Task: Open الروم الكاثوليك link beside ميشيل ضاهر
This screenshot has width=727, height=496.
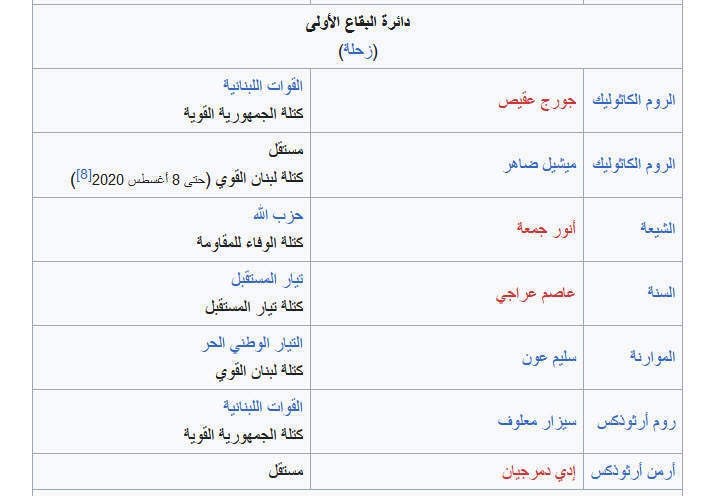Action: pos(633,164)
